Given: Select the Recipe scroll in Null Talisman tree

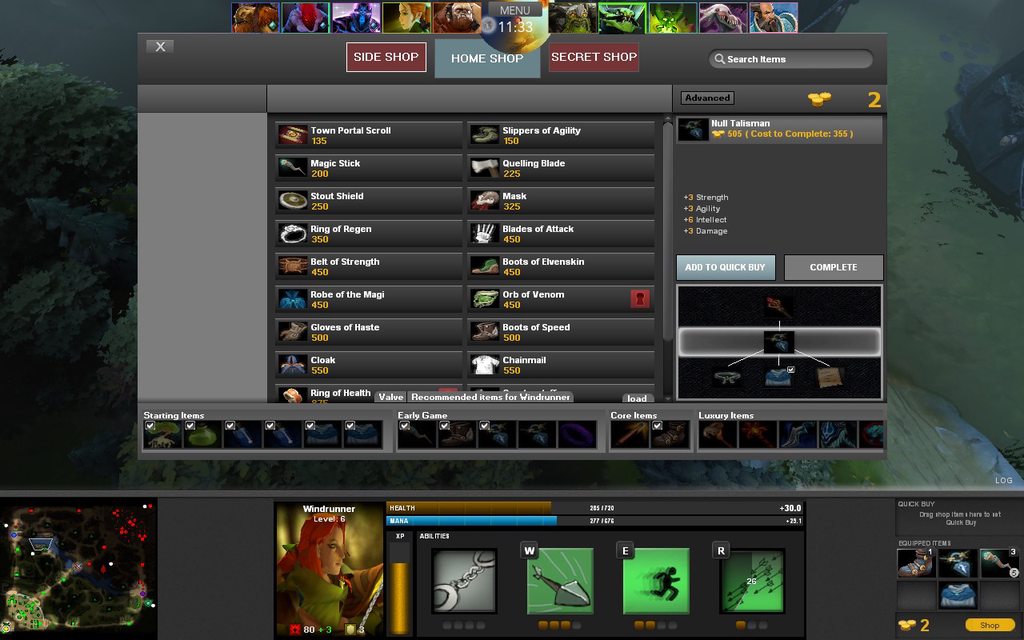Looking at the screenshot, I should pos(829,378).
